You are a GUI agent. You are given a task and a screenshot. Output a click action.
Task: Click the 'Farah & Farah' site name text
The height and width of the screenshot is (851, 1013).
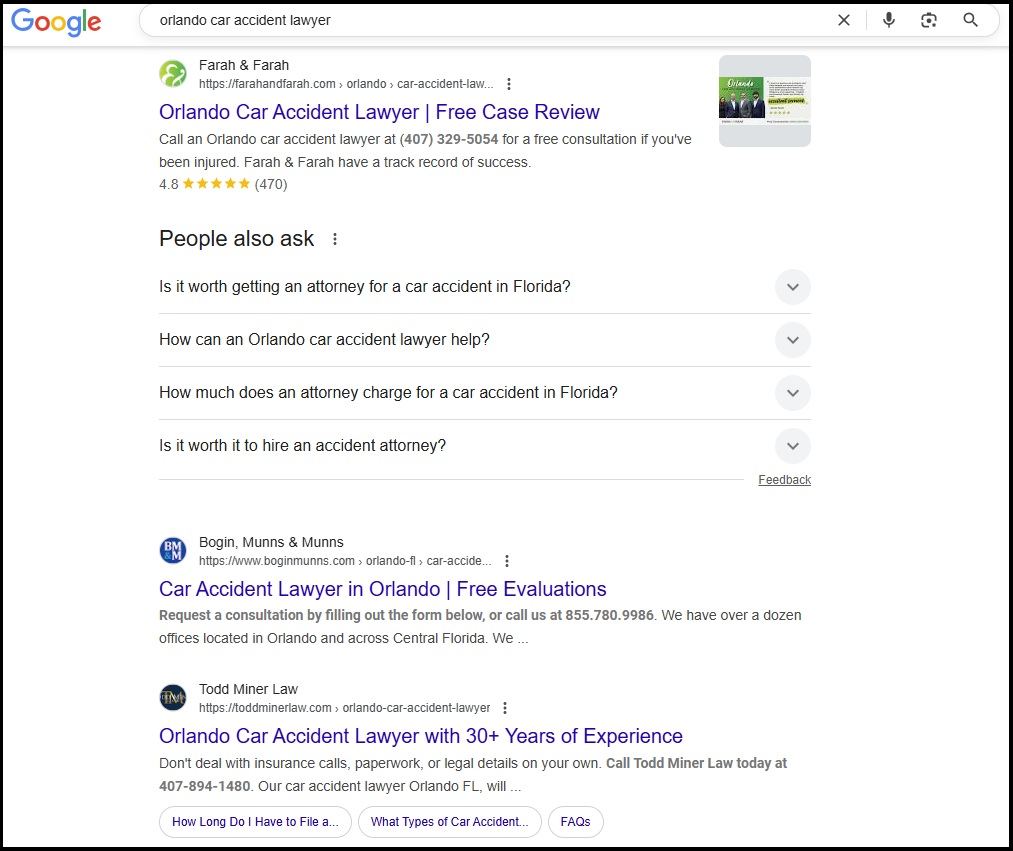coord(244,65)
